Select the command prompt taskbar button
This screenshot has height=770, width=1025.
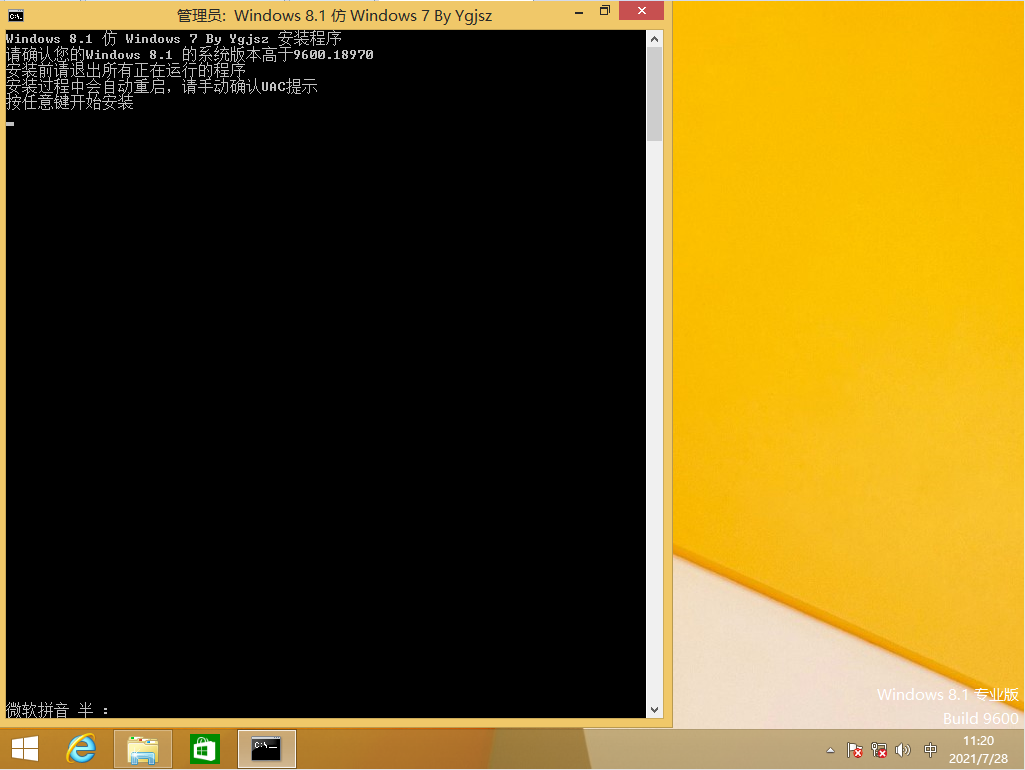[x=266, y=749]
